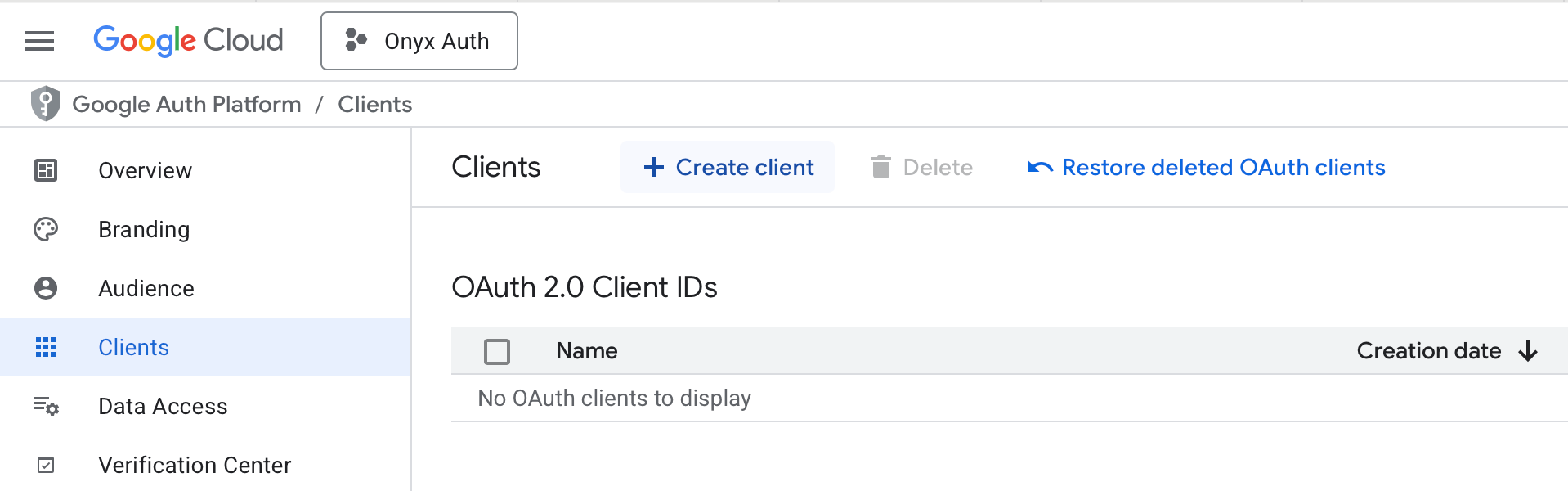Click Restore deleted OAuth clients
The image size is (1568, 491).
[x=1206, y=167]
